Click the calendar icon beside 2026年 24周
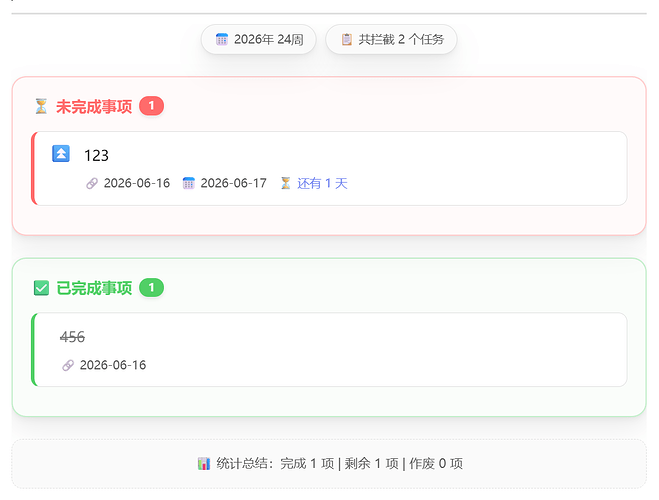659x500 pixels. click(x=221, y=39)
